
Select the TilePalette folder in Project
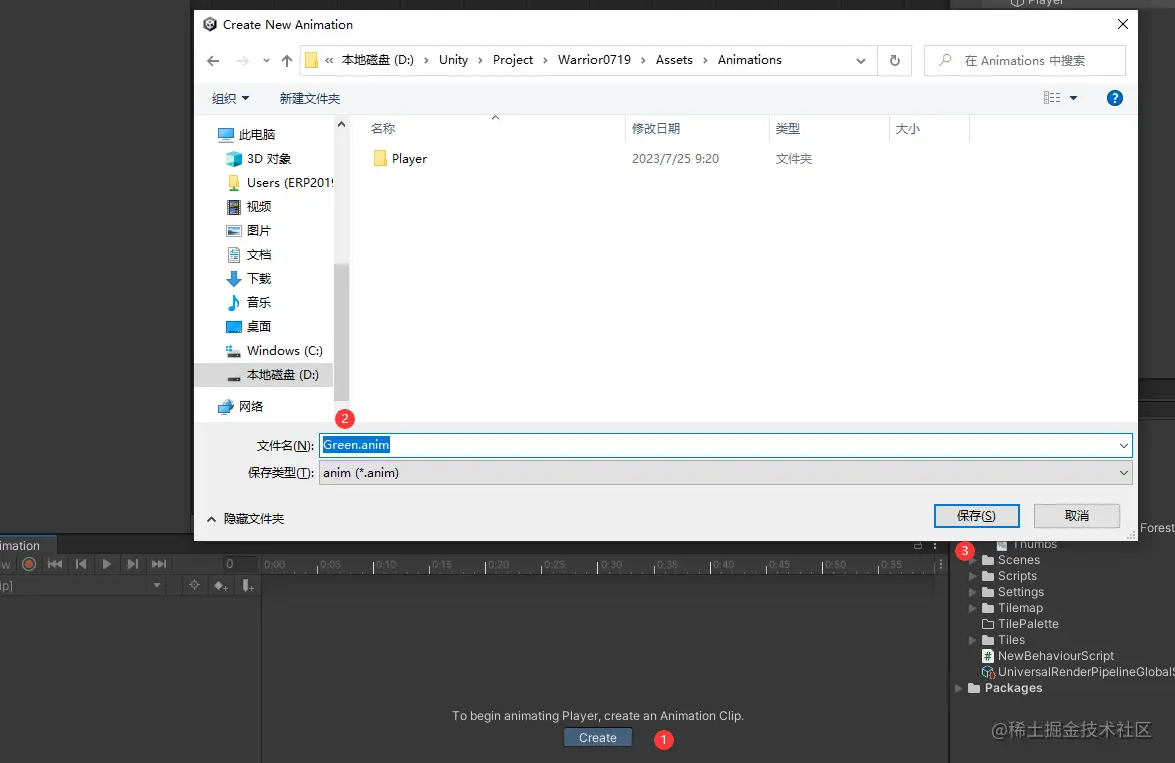pos(1020,624)
